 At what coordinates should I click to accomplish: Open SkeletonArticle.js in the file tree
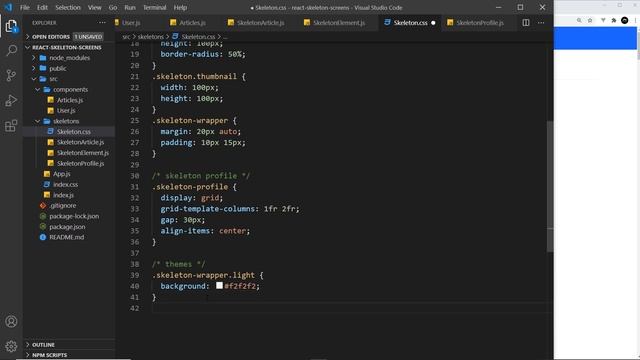[69, 142]
